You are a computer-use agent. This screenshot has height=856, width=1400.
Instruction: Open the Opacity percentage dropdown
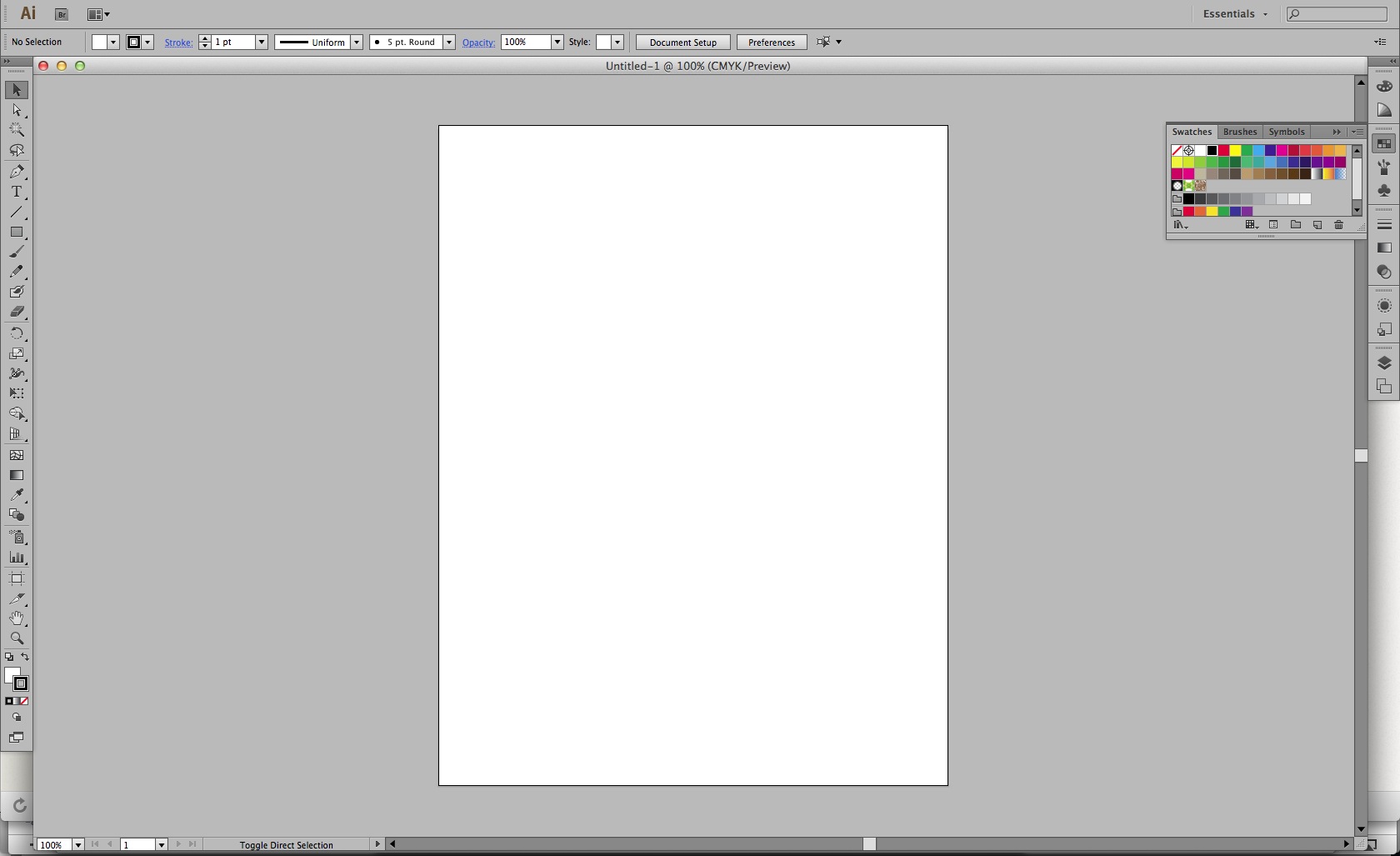click(557, 43)
